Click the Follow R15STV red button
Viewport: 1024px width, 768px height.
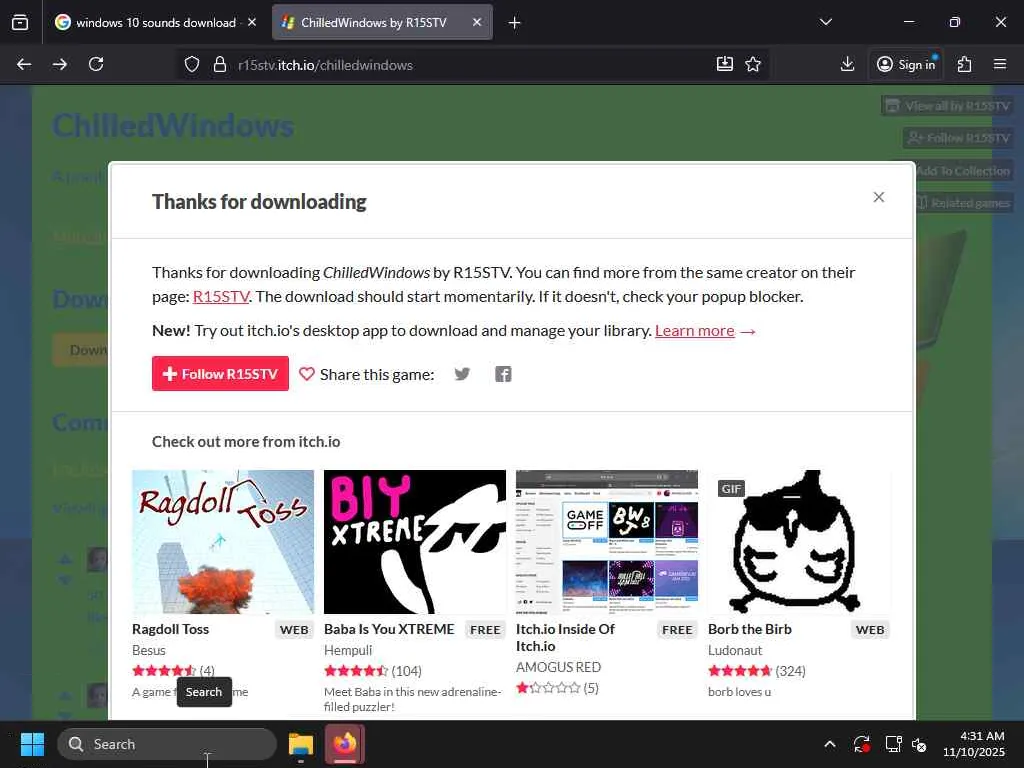coord(220,374)
